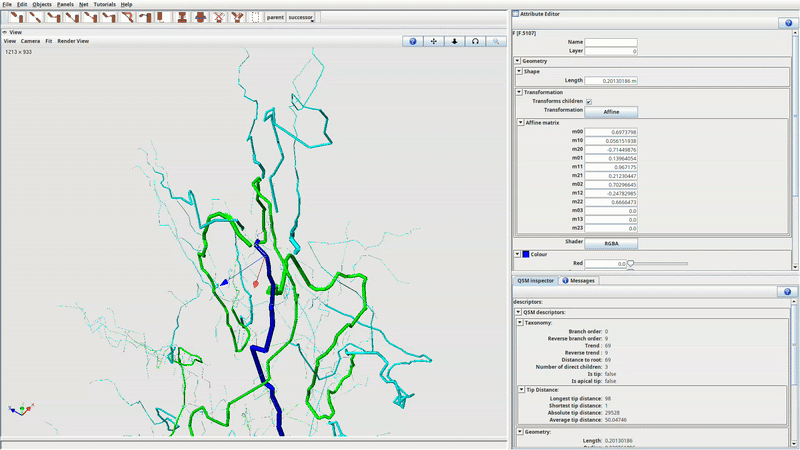Switch to the Messages tab
Viewport: 800px width, 450px height.
point(578,280)
